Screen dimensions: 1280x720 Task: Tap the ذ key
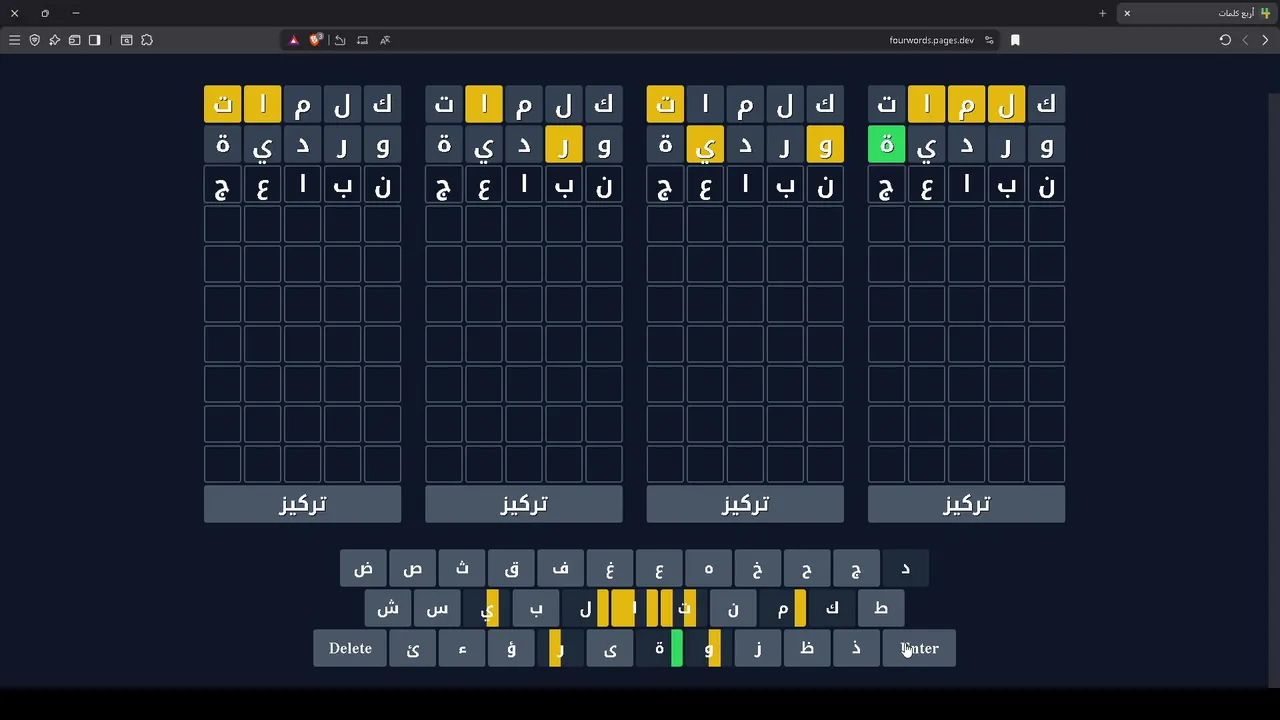(x=856, y=648)
